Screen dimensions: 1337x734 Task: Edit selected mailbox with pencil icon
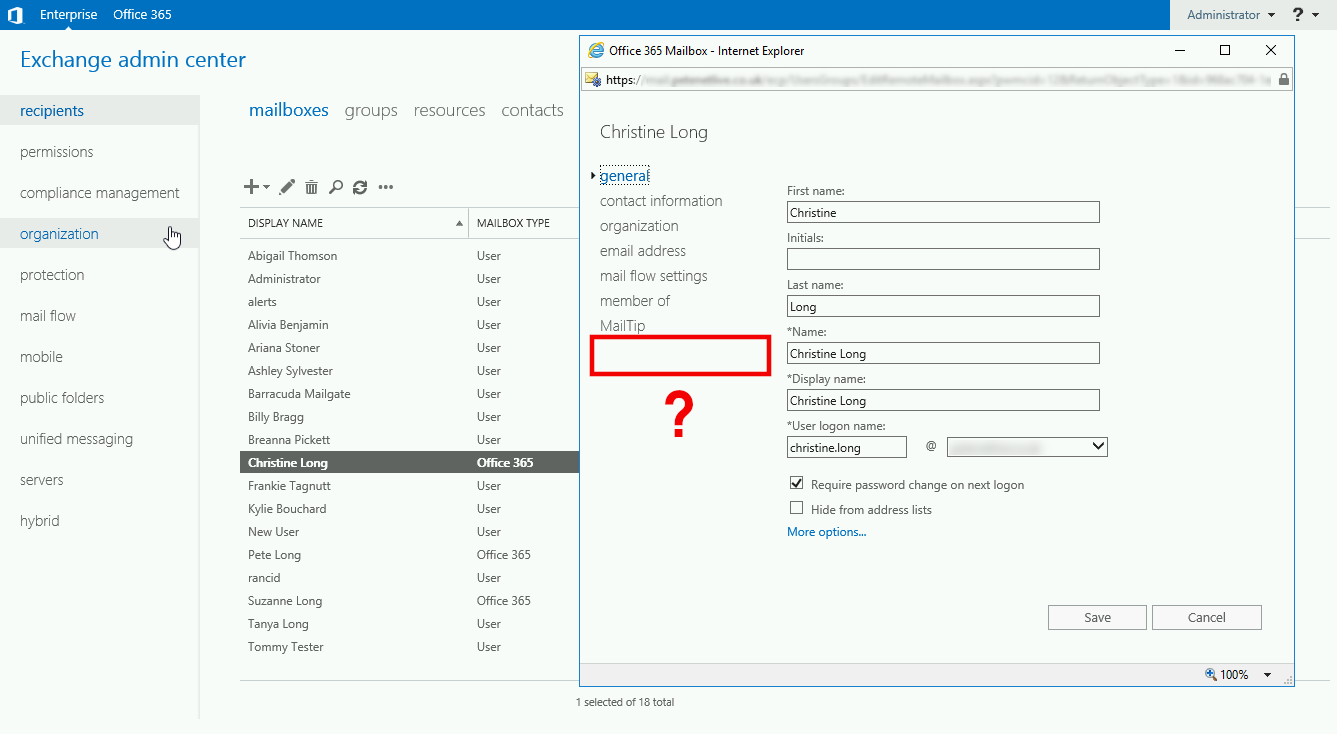287,187
